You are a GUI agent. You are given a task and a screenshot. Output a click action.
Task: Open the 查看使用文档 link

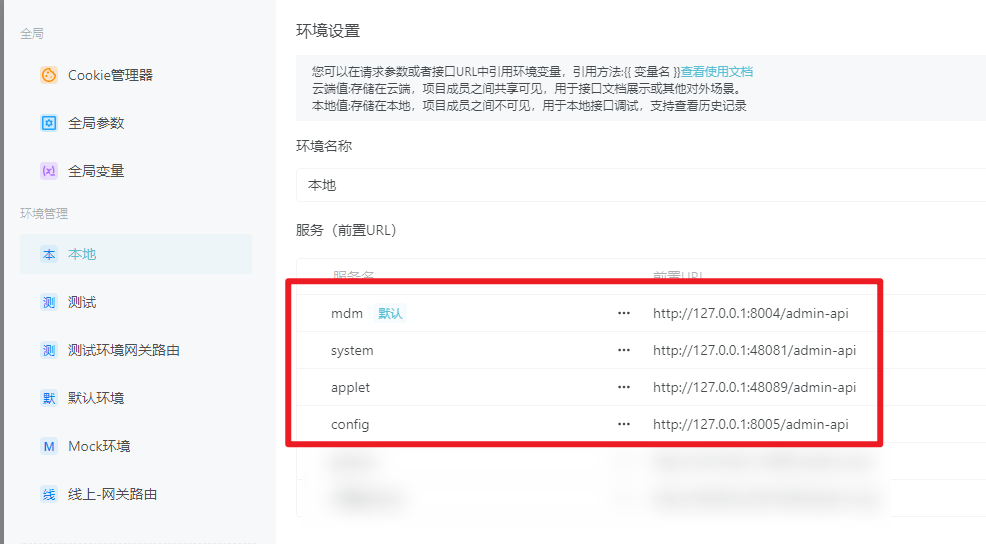717,72
